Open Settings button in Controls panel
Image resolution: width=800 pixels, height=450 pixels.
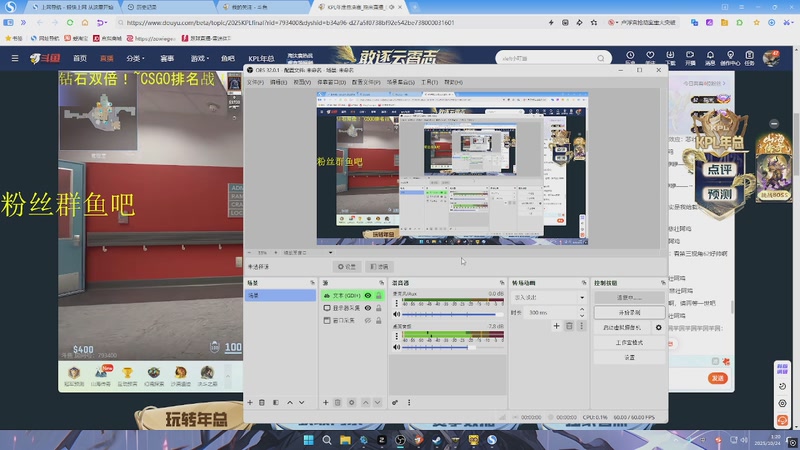[630, 358]
